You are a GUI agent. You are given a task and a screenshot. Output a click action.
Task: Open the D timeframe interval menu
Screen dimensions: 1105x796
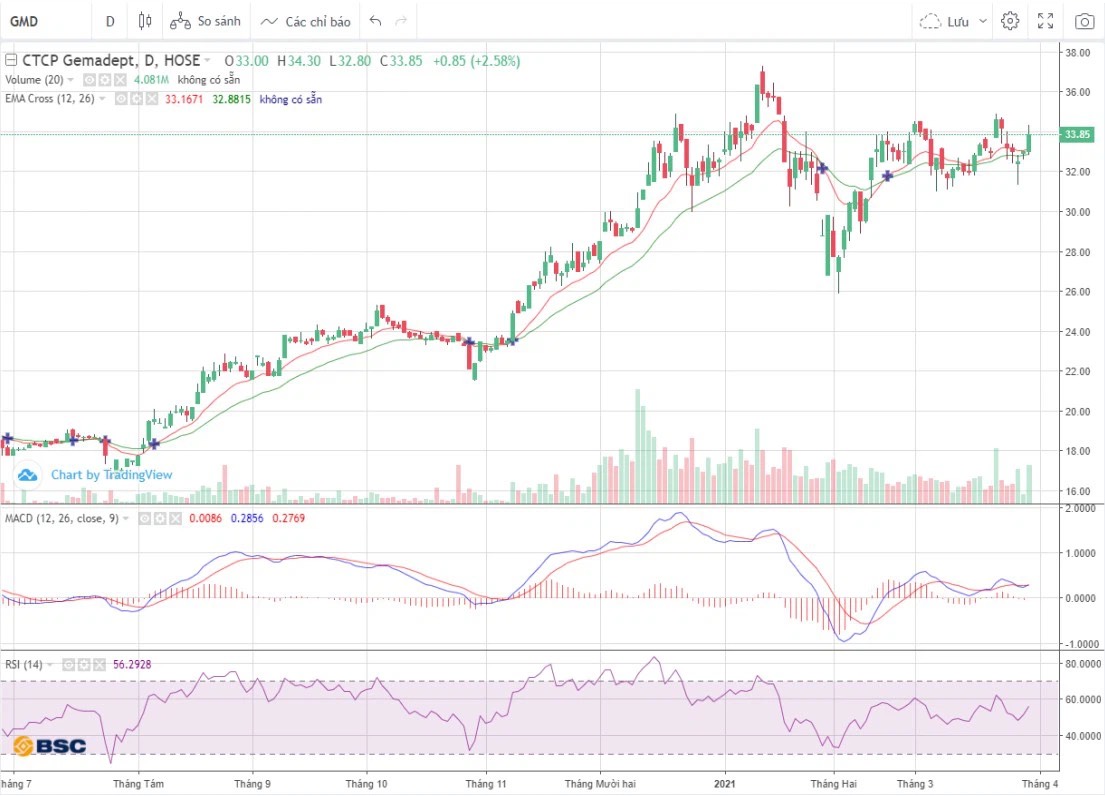(109, 21)
